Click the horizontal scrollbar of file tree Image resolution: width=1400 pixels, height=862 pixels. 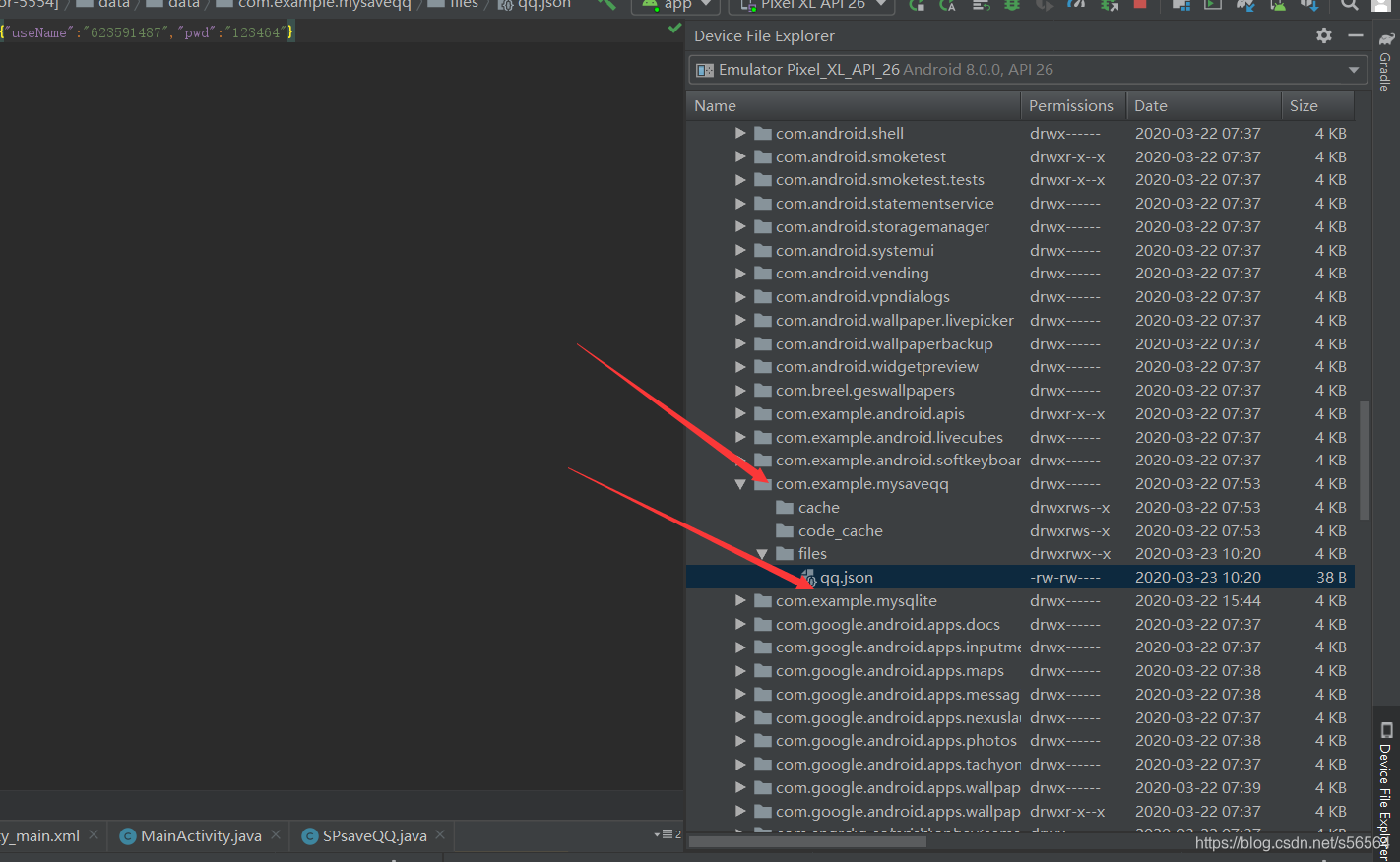807,842
